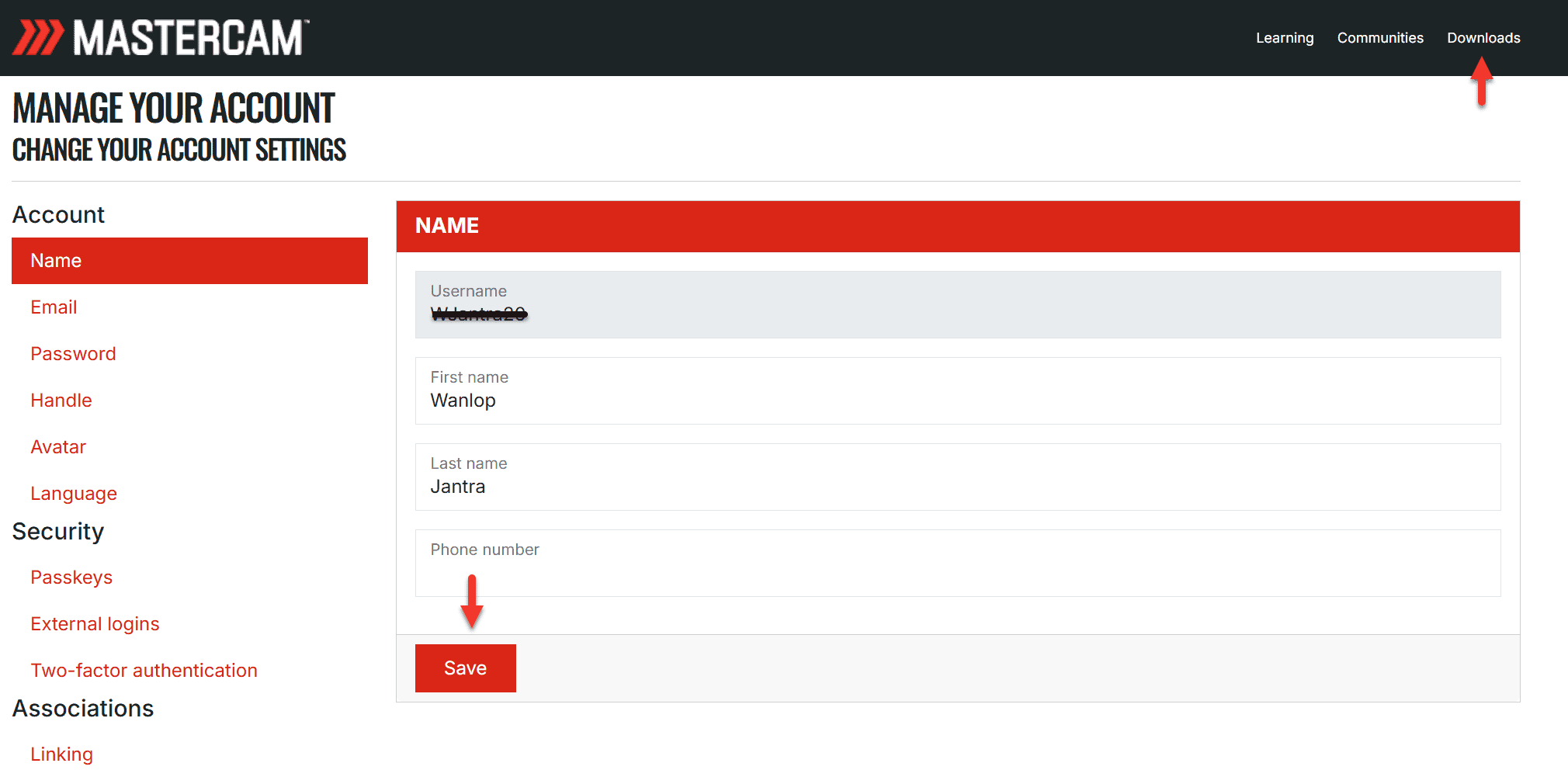Open Passkeys security page
This screenshot has width=1568, height=777.
tap(71, 578)
